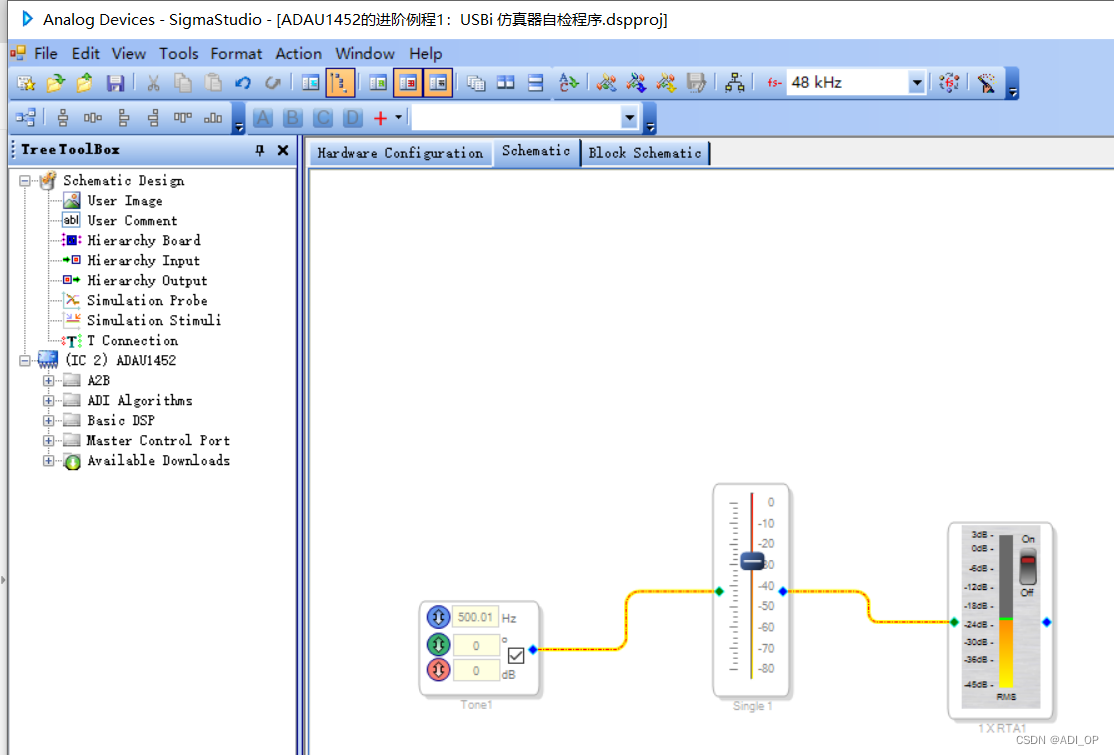
Task: Click the Tone1 dB gain field
Action: click(x=475, y=670)
